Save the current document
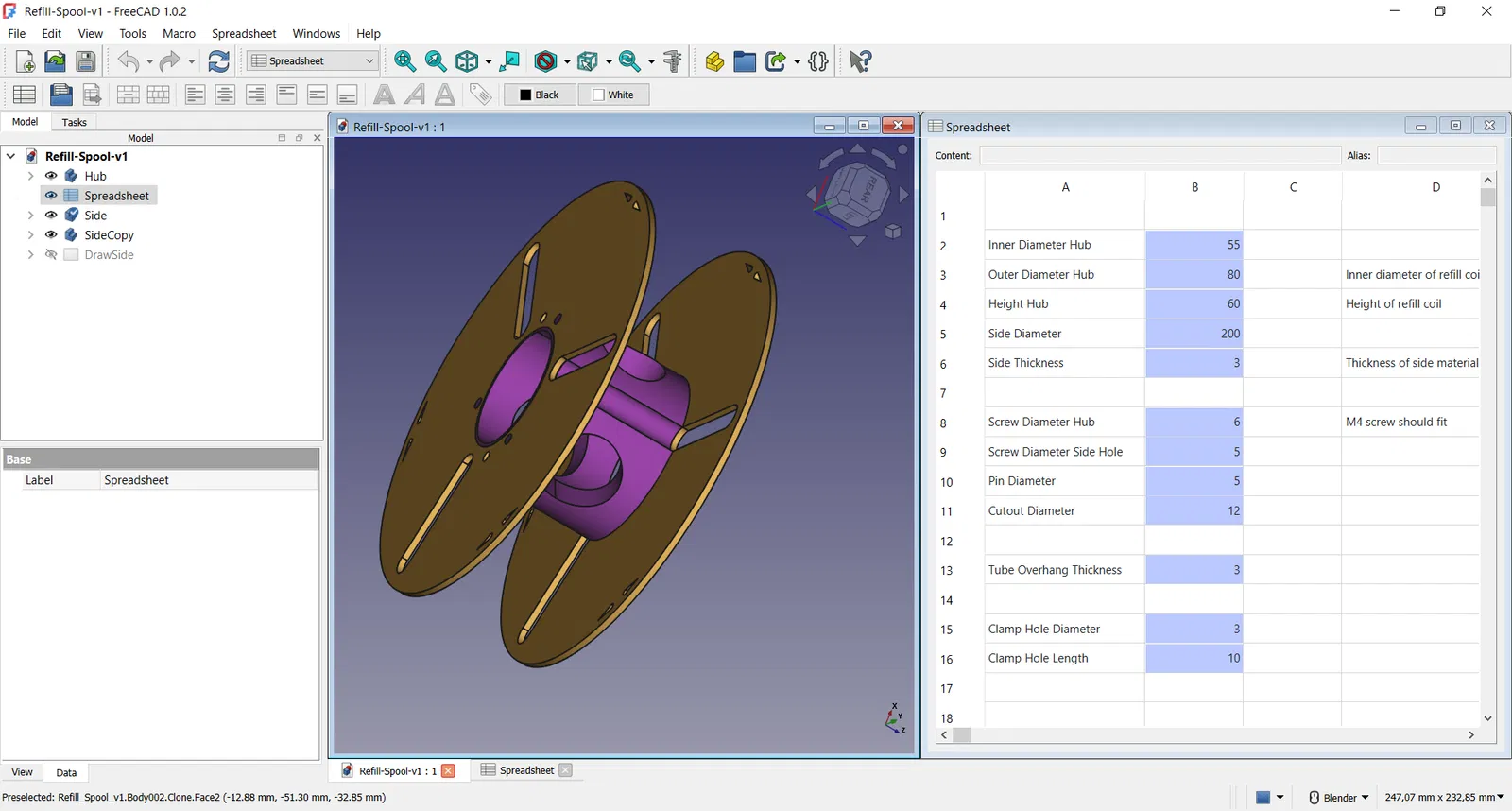Viewport: 1512px width, 811px height. (x=86, y=61)
